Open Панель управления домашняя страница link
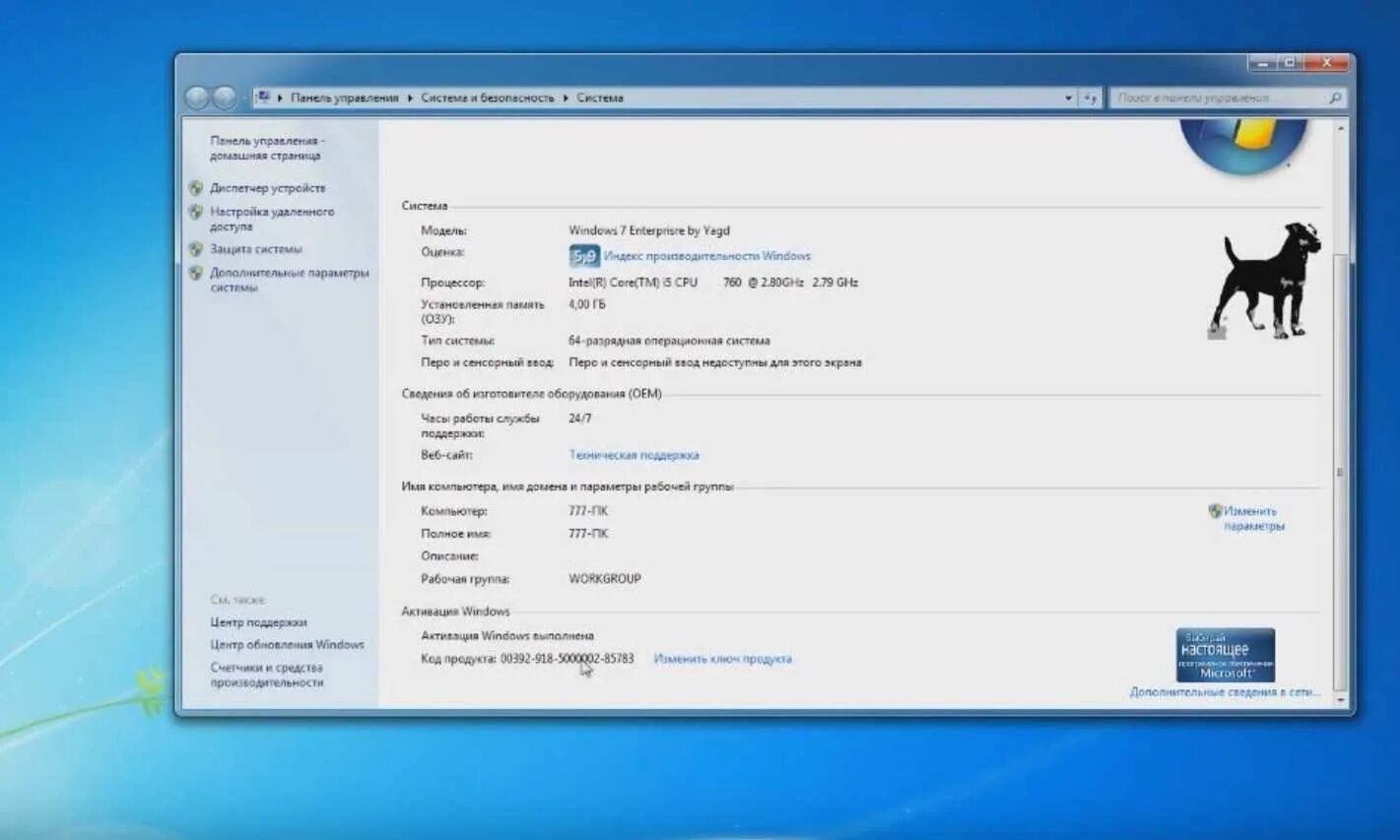 pyautogui.click(x=266, y=148)
